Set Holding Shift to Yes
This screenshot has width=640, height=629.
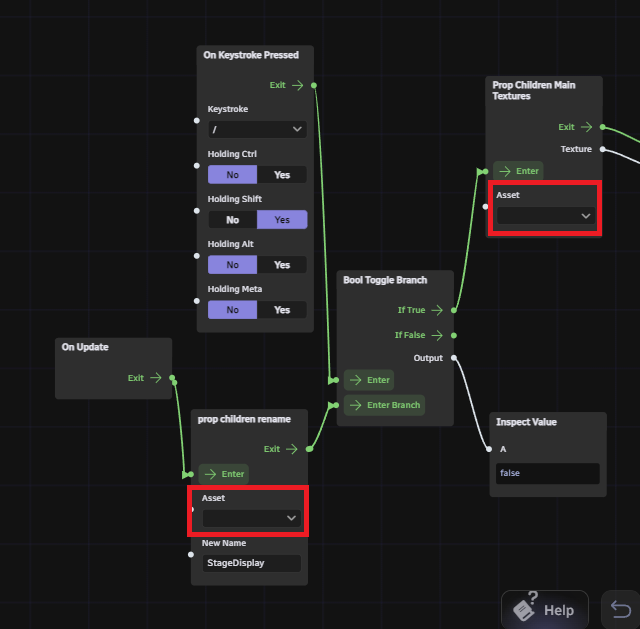point(282,220)
